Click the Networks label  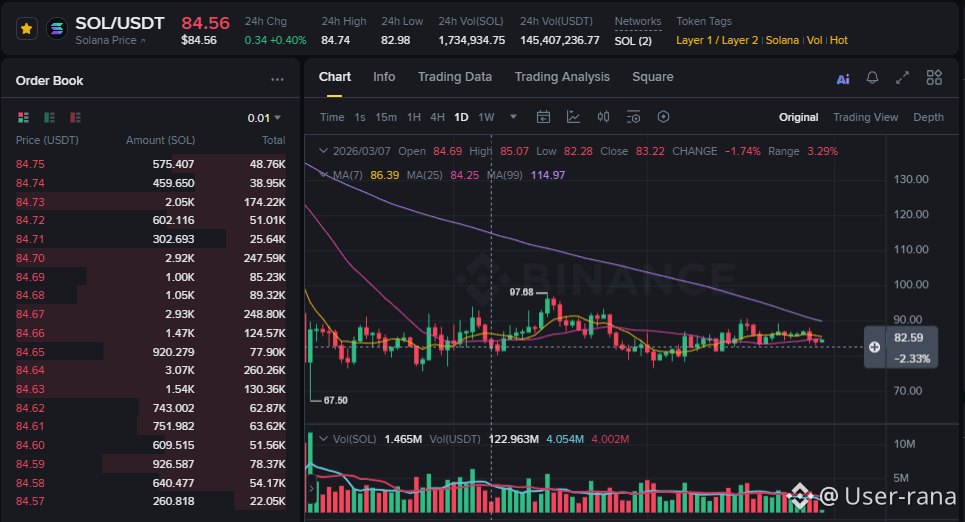pos(638,22)
